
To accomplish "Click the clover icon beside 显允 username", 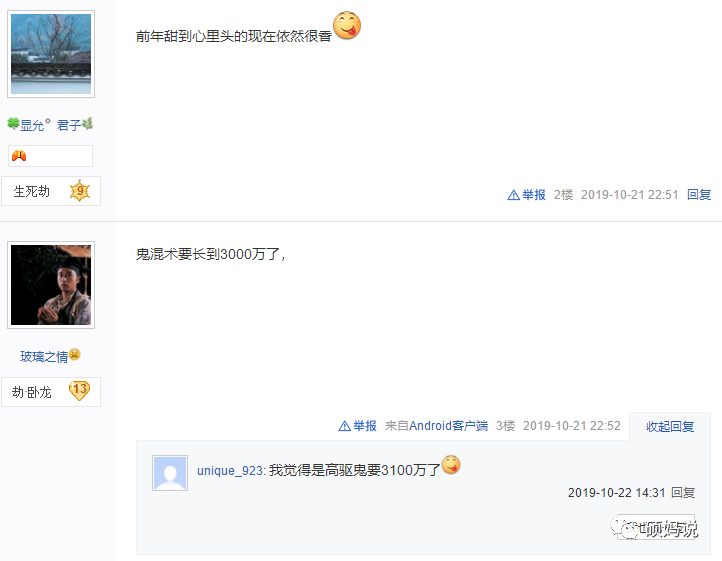I will [x=13, y=123].
